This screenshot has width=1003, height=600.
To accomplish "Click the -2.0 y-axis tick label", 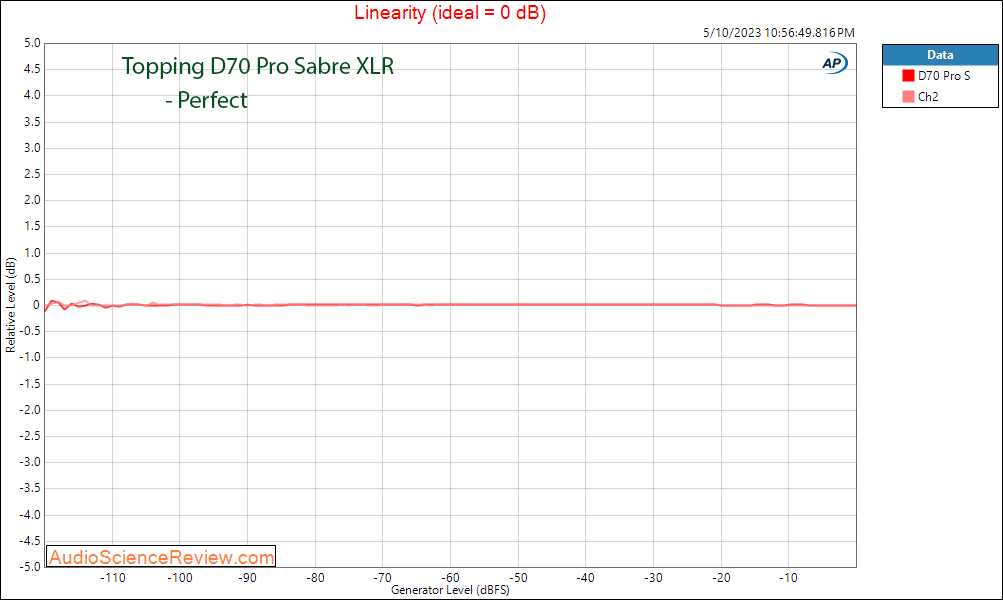I will (x=29, y=411).
